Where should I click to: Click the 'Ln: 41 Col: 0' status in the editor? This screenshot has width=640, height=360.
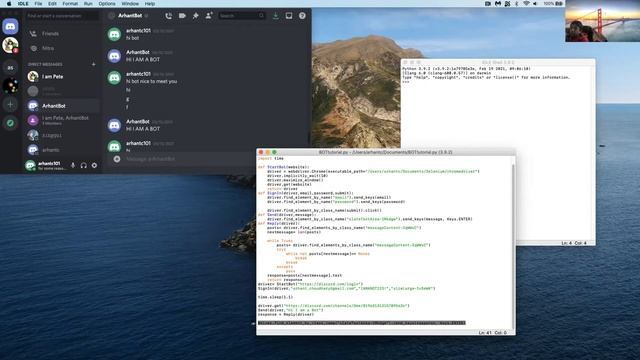(492, 333)
